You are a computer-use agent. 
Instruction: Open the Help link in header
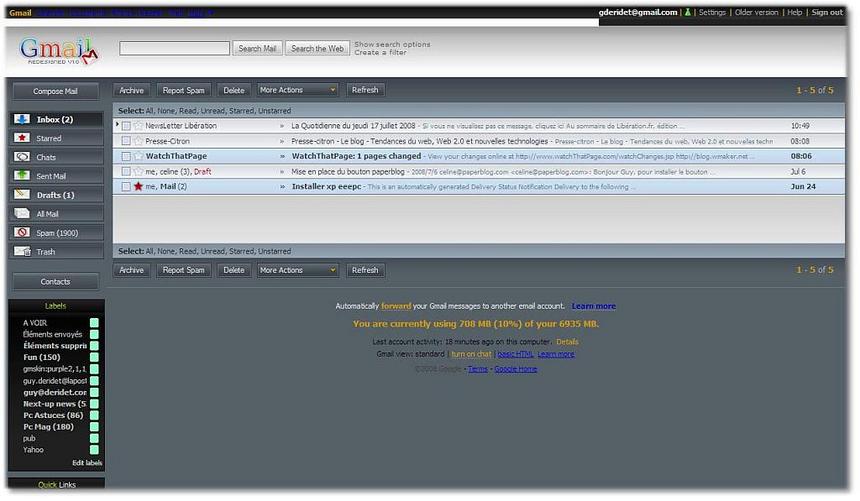(795, 12)
